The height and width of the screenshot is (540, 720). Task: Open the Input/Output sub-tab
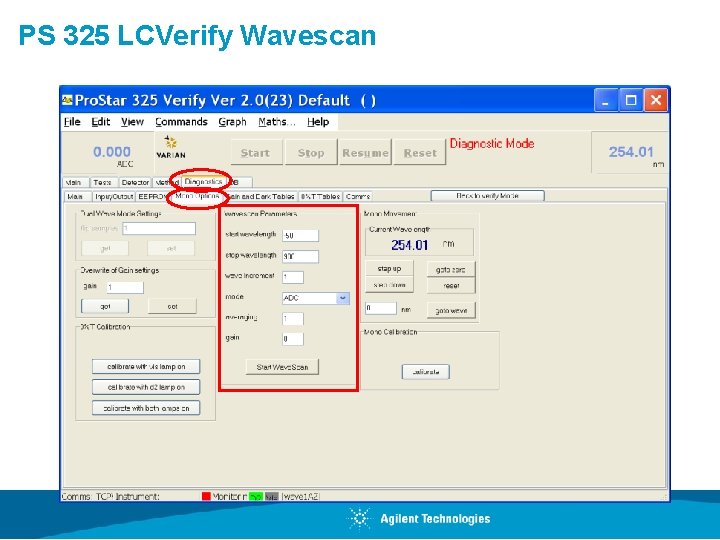pos(113,197)
